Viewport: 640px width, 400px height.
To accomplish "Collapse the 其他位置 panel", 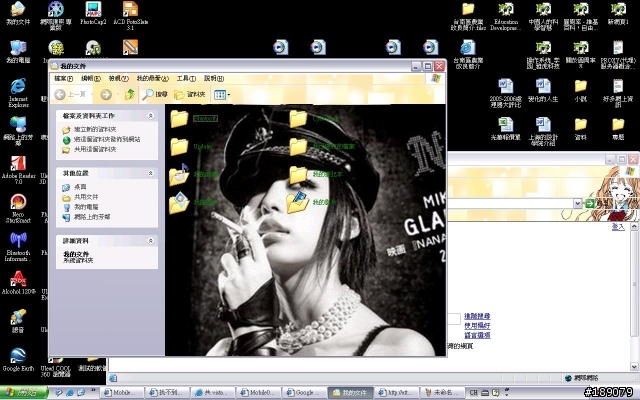I will click(x=151, y=173).
